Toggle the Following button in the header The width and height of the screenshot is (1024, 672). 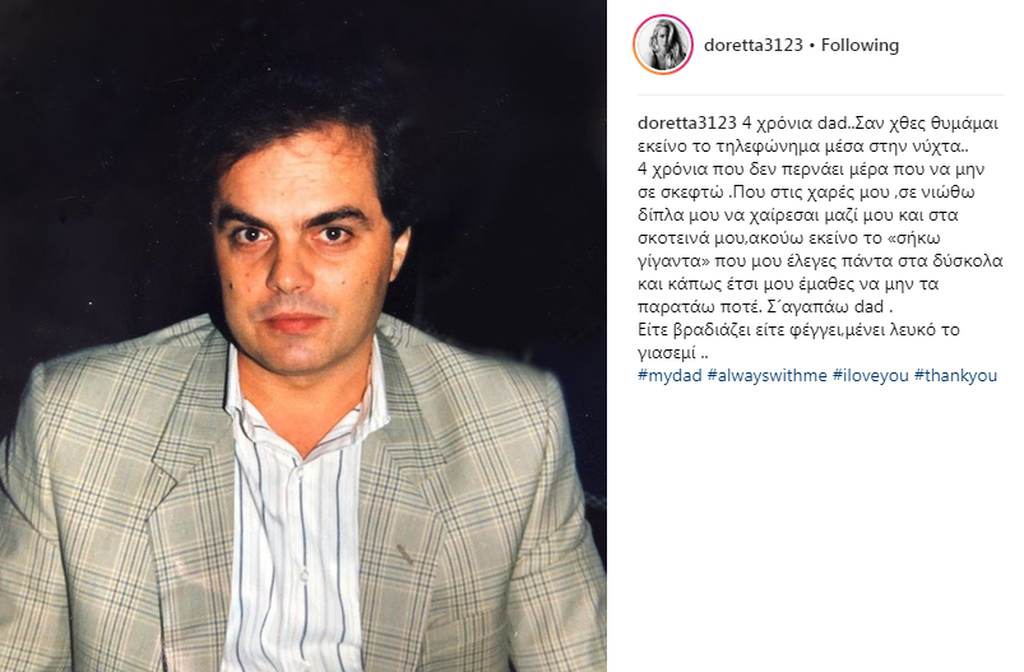point(859,45)
